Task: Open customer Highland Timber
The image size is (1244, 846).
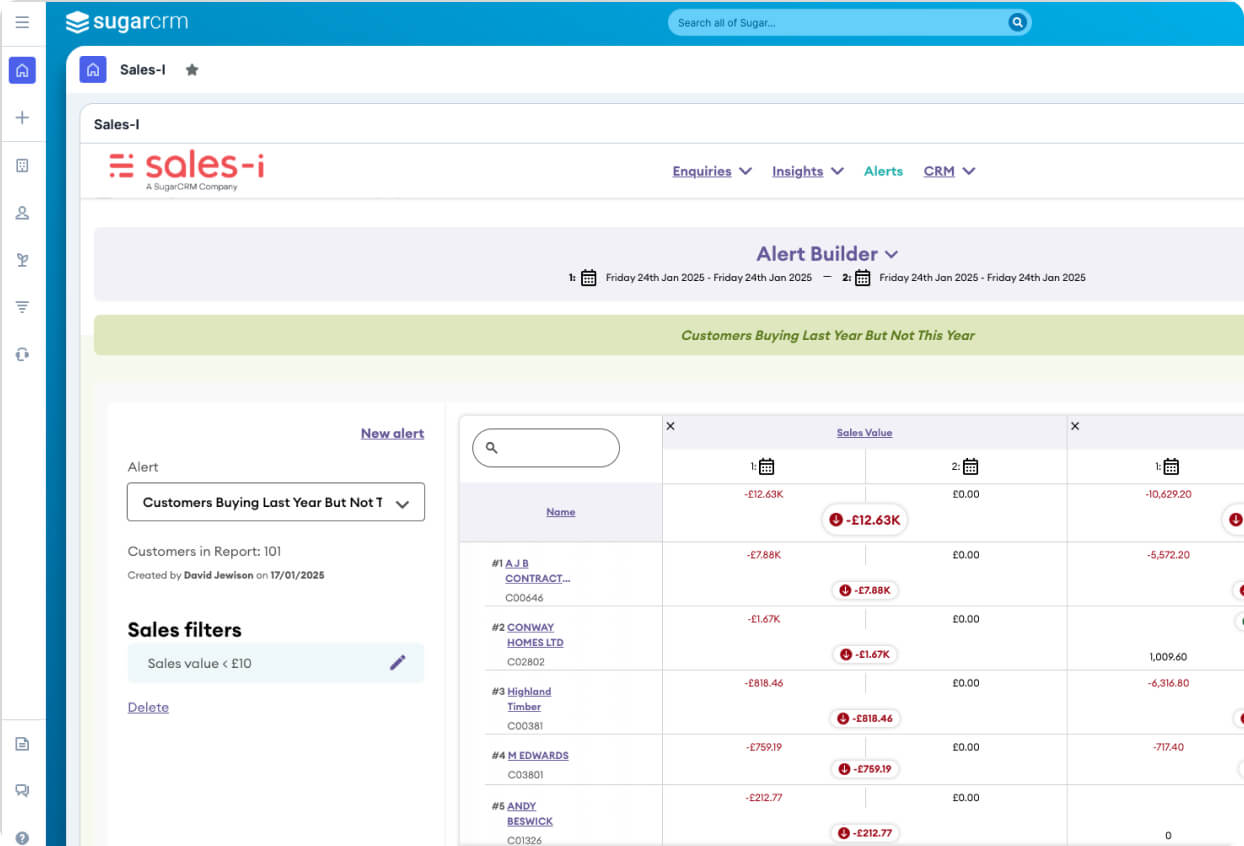Action: click(x=529, y=699)
